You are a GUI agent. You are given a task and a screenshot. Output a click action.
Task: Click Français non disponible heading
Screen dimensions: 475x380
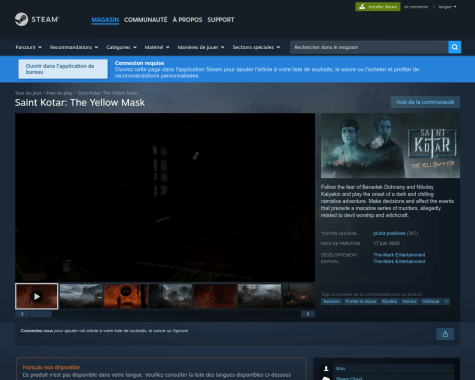point(51,367)
